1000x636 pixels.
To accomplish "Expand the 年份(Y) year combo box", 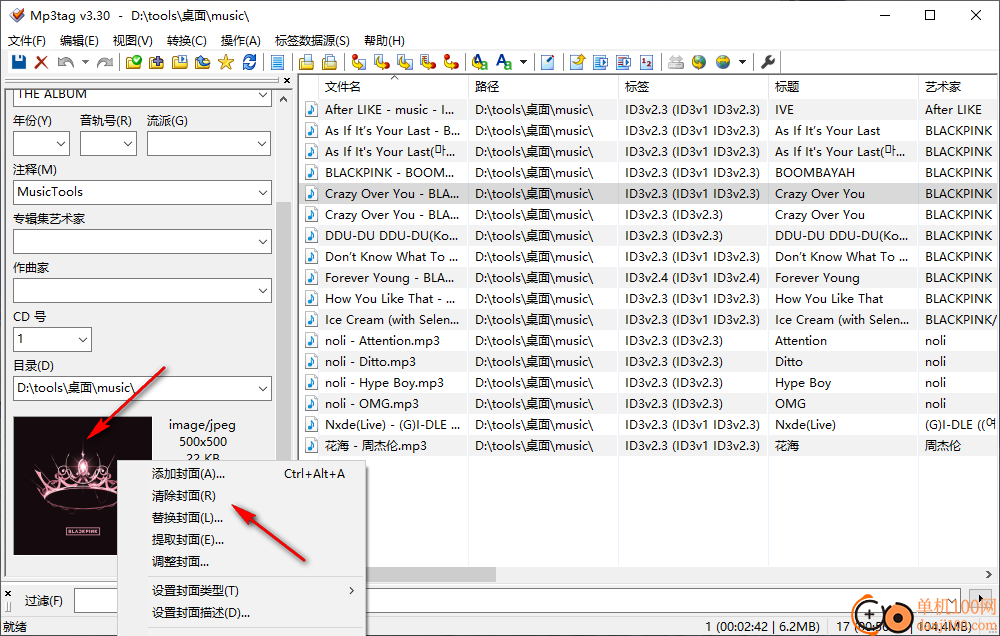I will [x=62, y=144].
